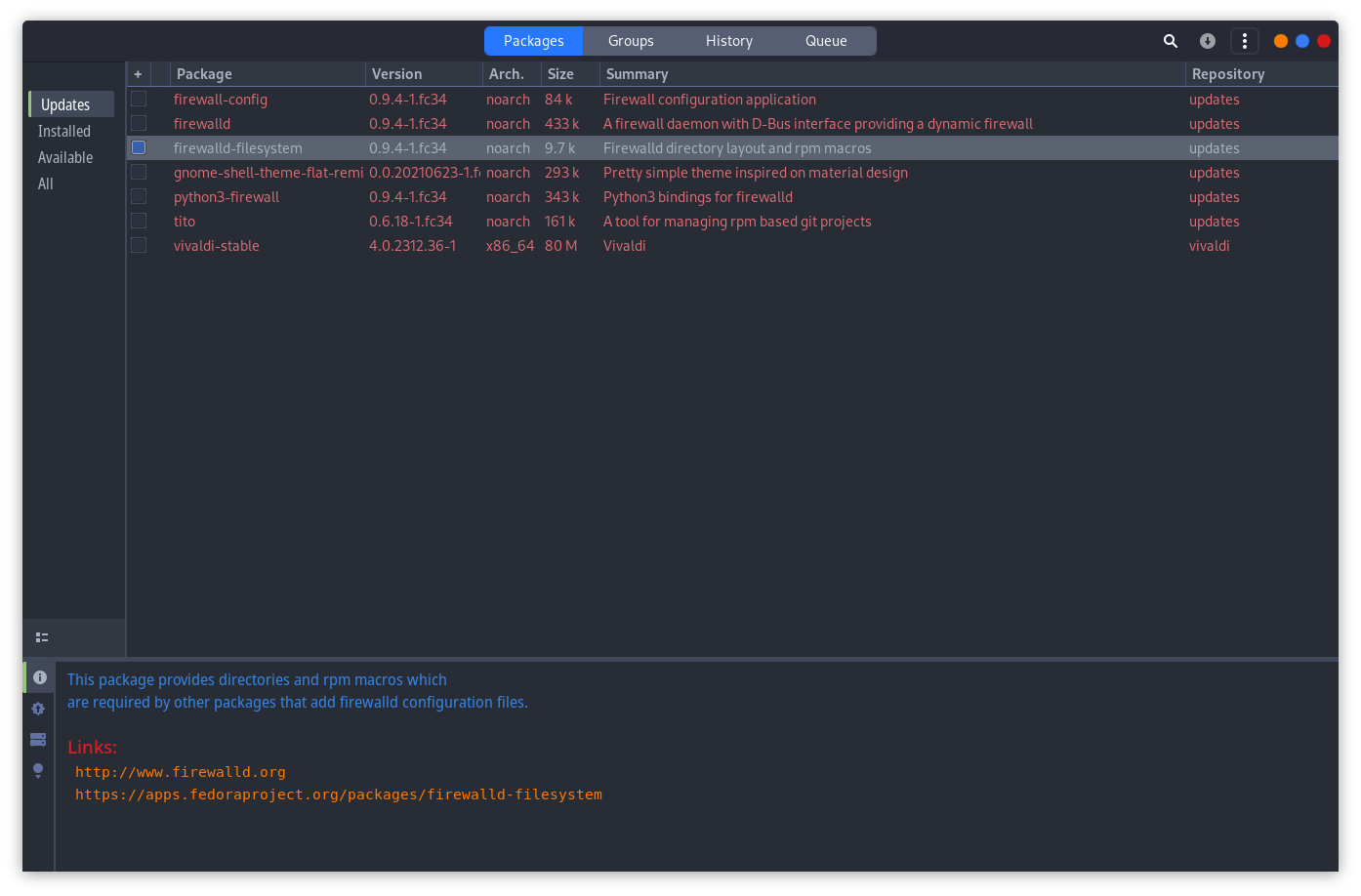Viewport: 1361px width, 896px height.
Task: Sort by Arch. column header
Action: click(x=512, y=74)
